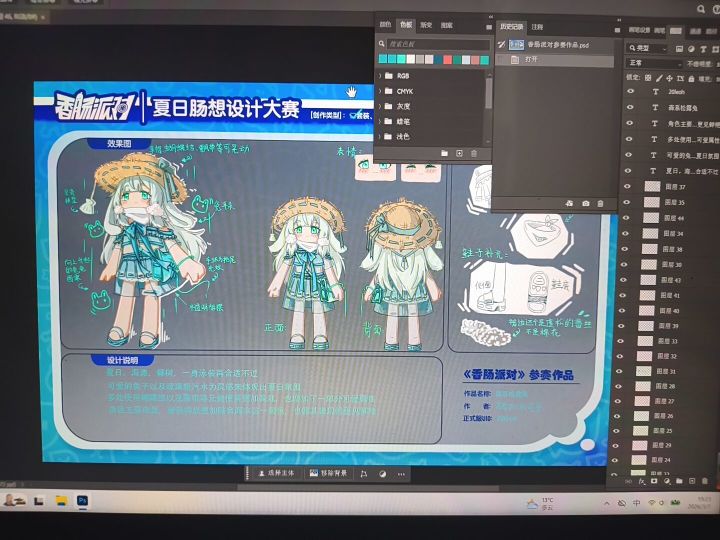Click 移除背景 in contextual task bar

pos(329,473)
